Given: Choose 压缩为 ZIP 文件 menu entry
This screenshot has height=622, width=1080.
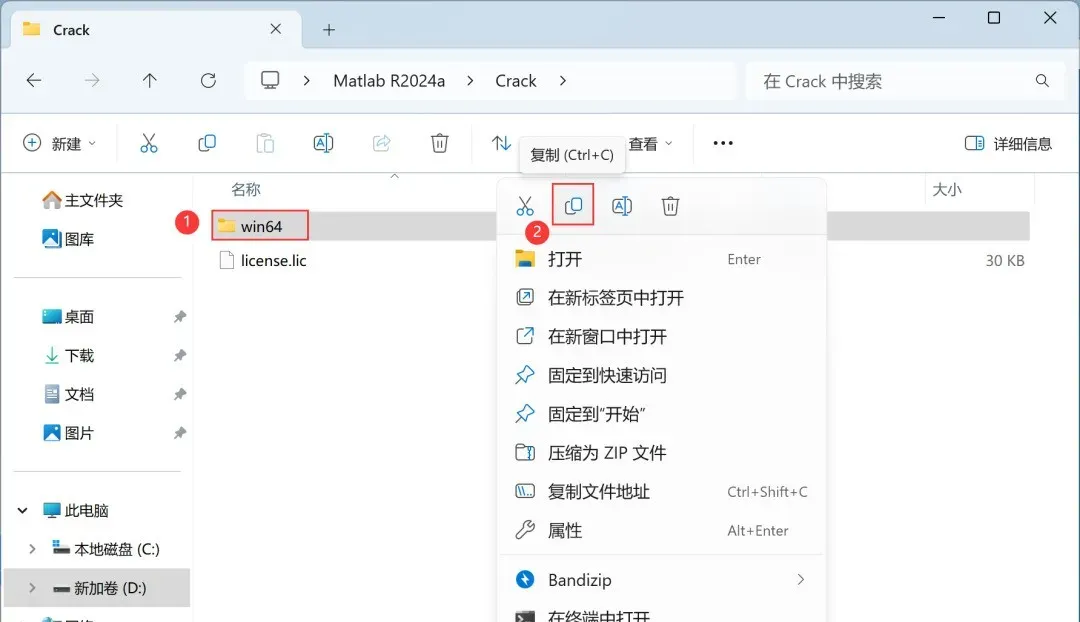Looking at the screenshot, I should tap(661, 453).
